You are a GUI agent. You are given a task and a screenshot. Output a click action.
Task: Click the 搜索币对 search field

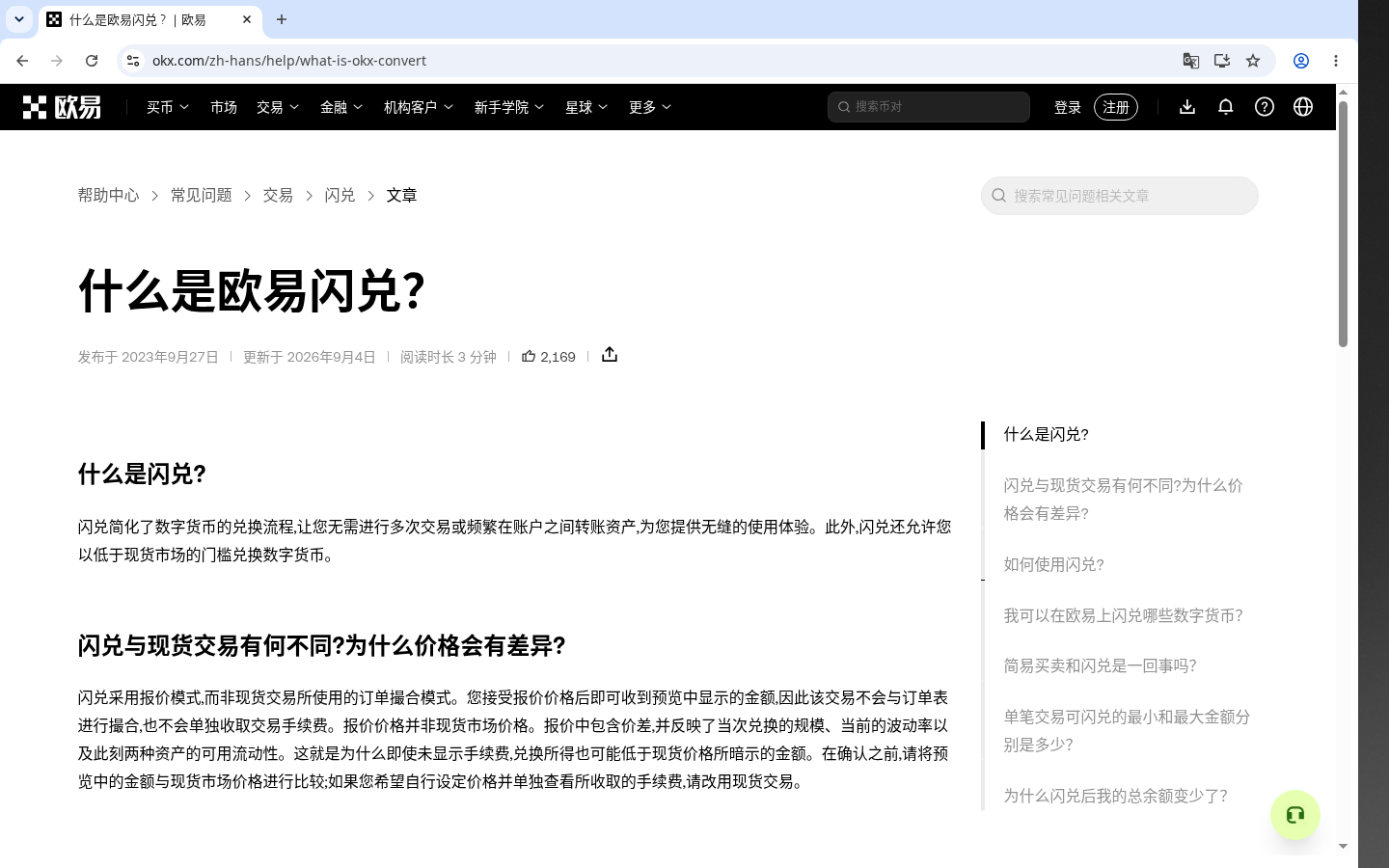point(929,107)
